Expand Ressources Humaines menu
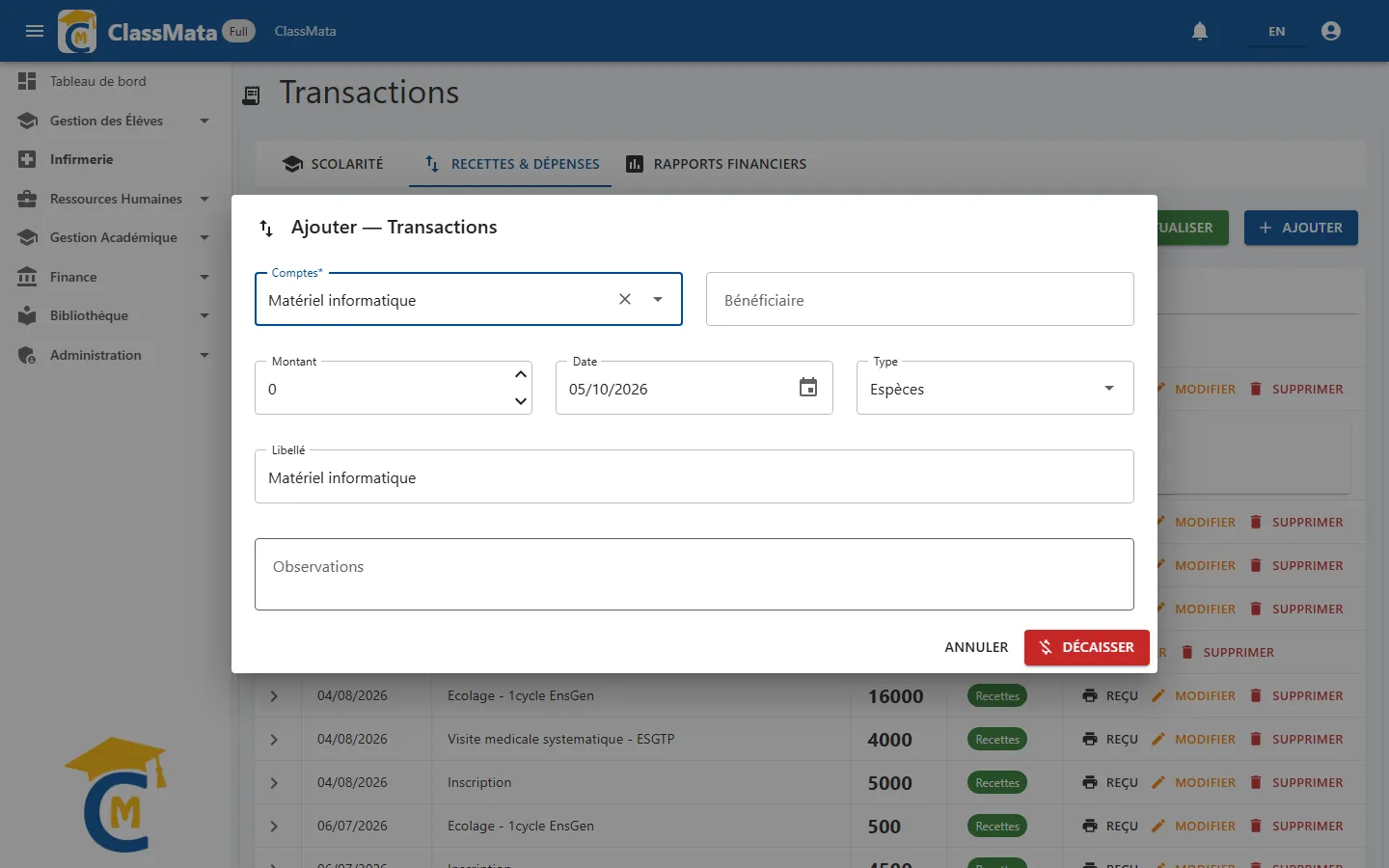1389x868 pixels. pyautogui.click(x=116, y=199)
